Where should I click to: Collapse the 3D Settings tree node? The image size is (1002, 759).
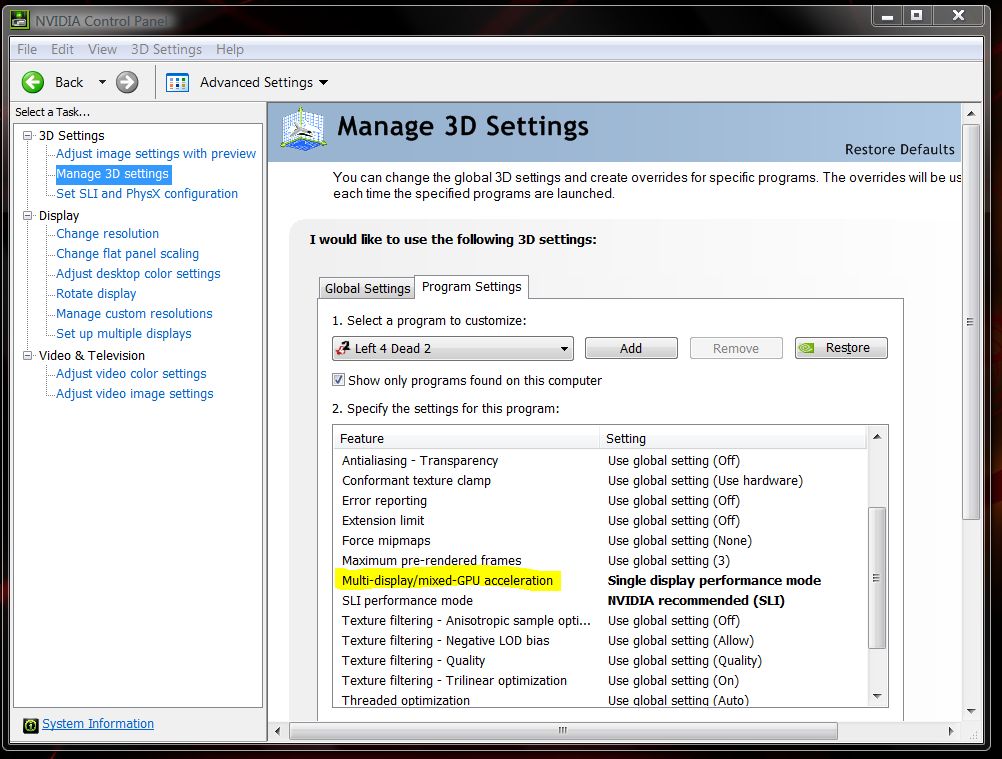[27, 135]
